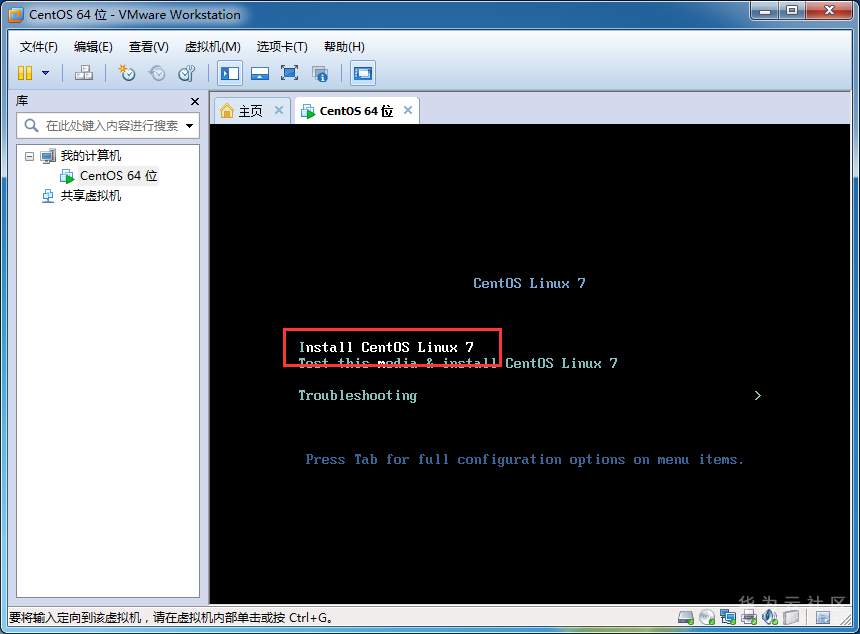Select 共享虚拟机 in the library tree

click(x=90, y=196)
